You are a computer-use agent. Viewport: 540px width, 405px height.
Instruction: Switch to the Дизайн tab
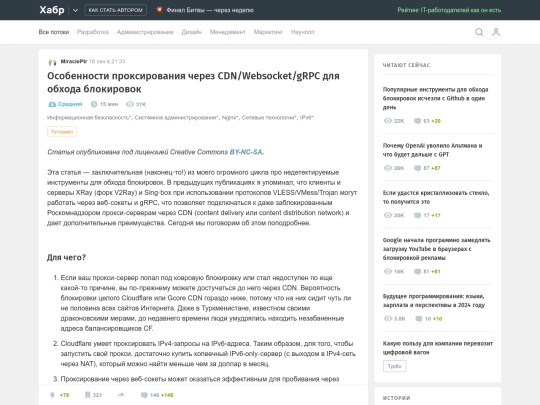pos(191,32)
